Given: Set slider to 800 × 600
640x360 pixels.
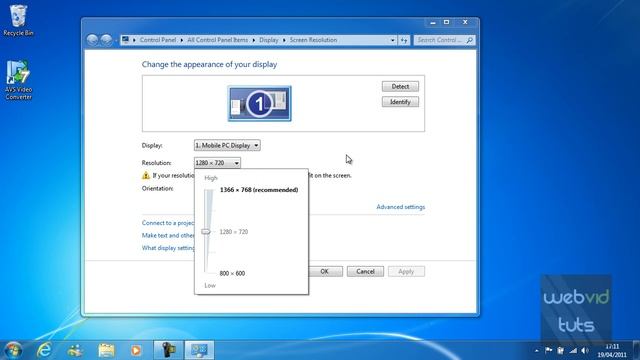Looking at the screenshot, I should click(x=232, y=273).
